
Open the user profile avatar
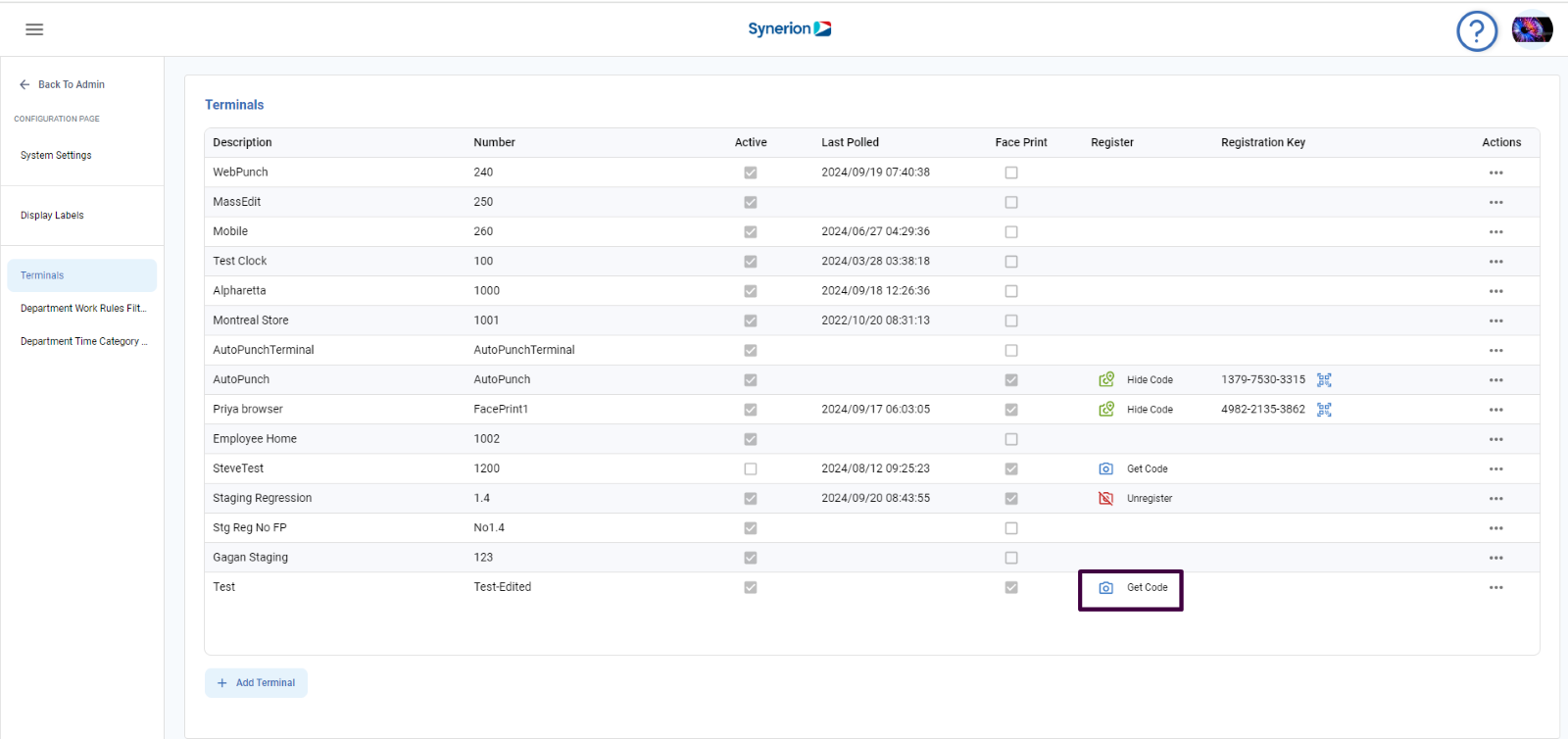coord(1532,30)
